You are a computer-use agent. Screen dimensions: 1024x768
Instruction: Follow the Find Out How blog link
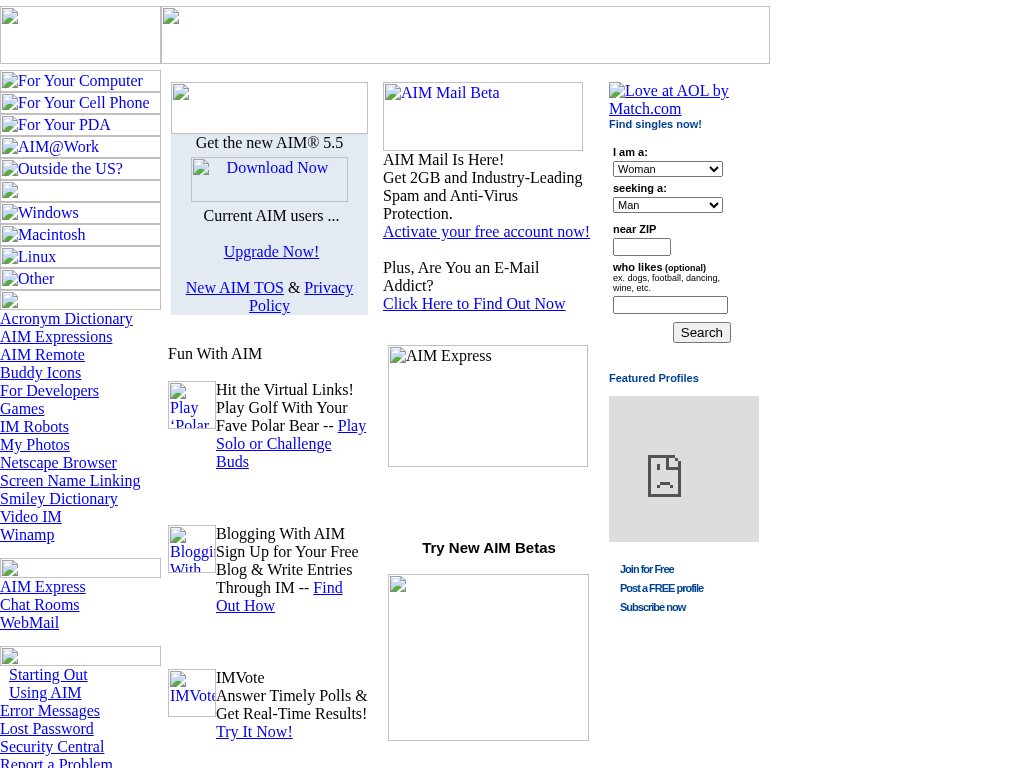click(x=279, y=597)
